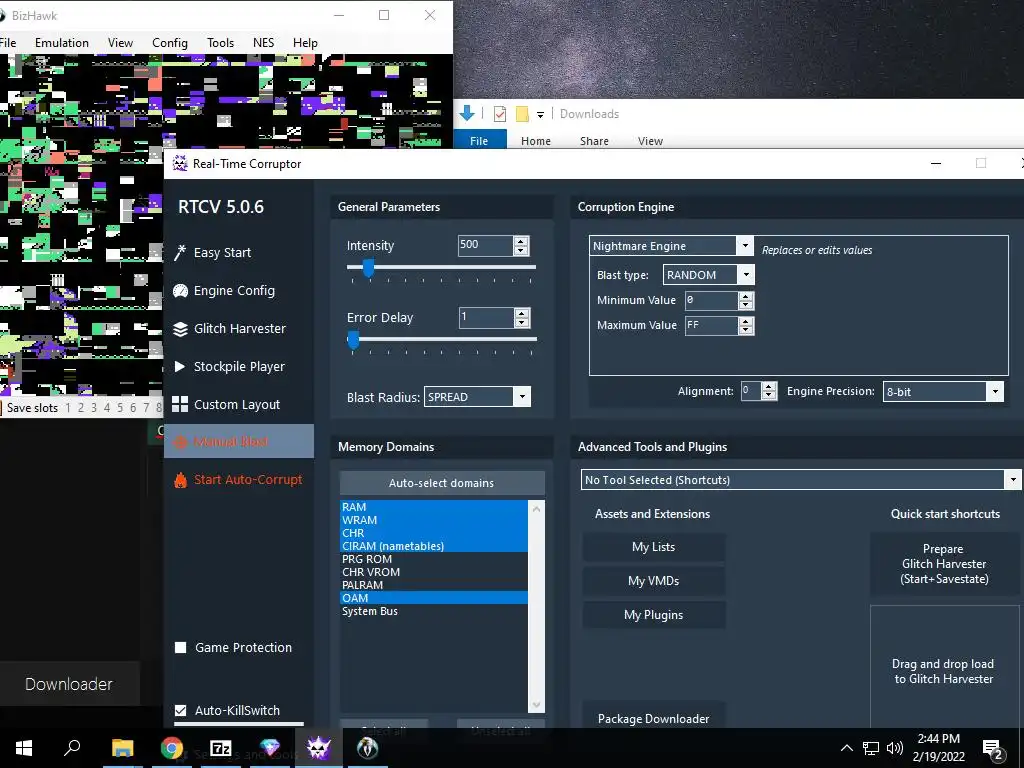The width and height of the screenshot is (1024, 768).
Task: Click Maximum Value field showing FF
Action: pos(711,325)
